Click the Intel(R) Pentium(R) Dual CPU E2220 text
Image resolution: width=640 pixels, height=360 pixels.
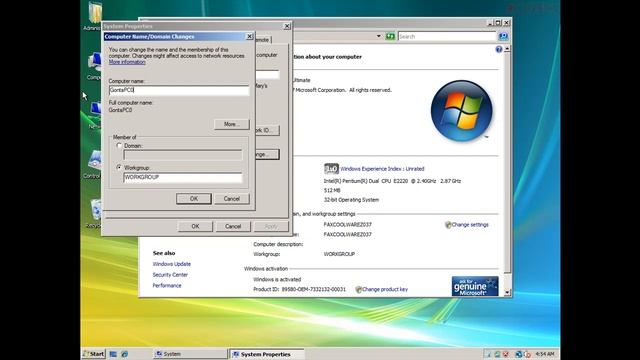point(392,181)
